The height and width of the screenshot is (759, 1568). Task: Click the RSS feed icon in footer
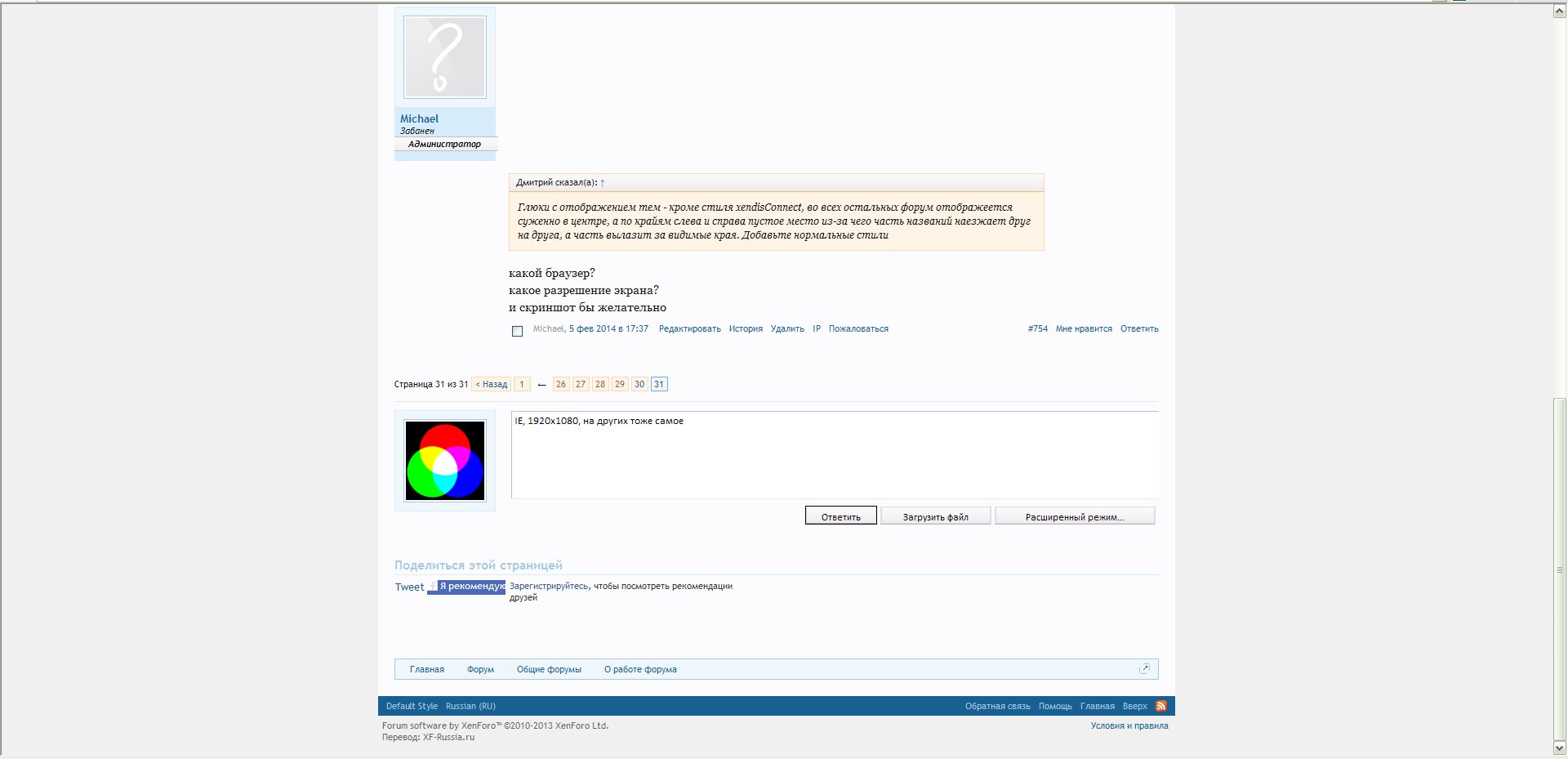click(1160, 706)
